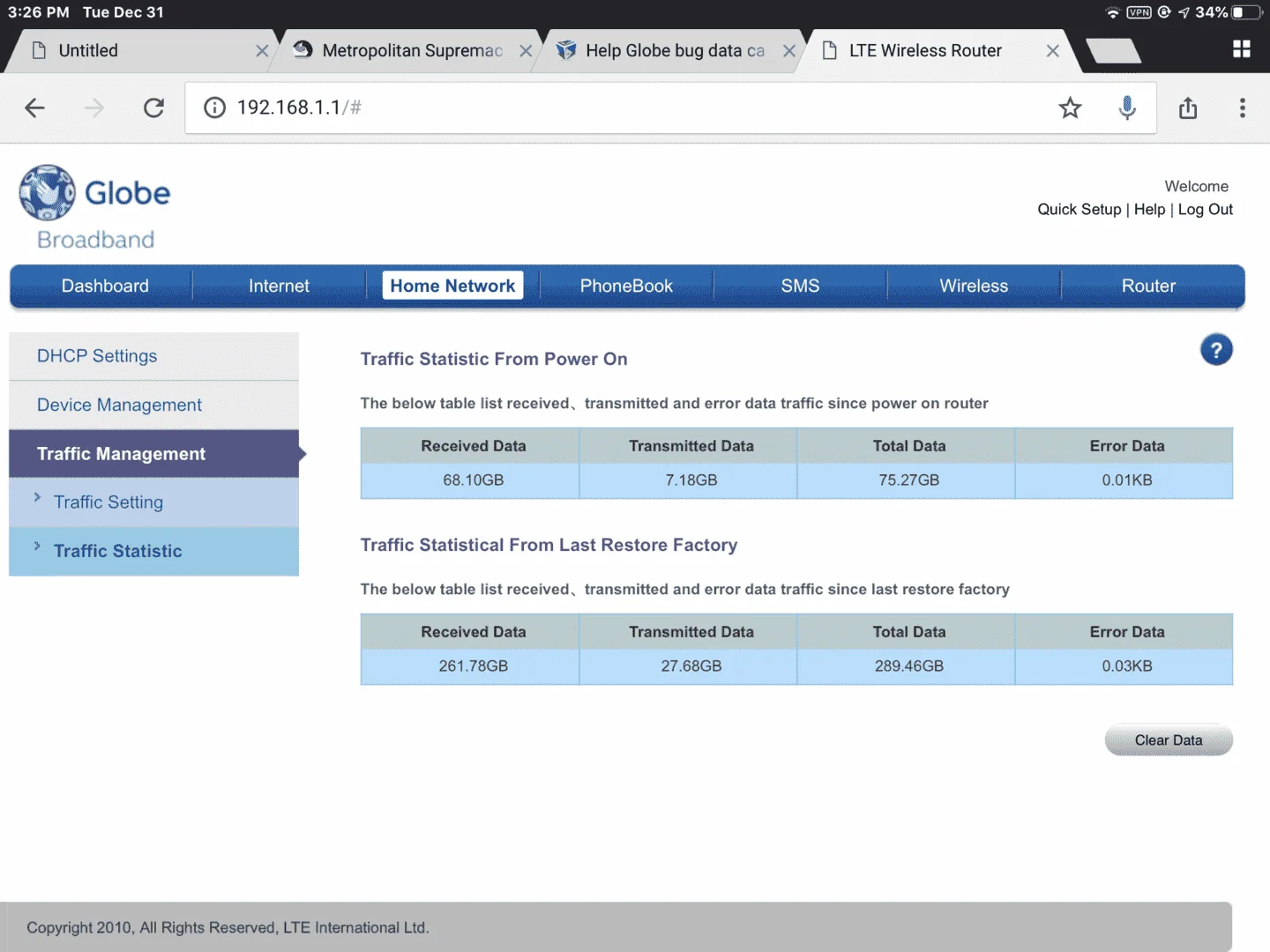Click the 0.03KB error data cell

[1126, 666]
